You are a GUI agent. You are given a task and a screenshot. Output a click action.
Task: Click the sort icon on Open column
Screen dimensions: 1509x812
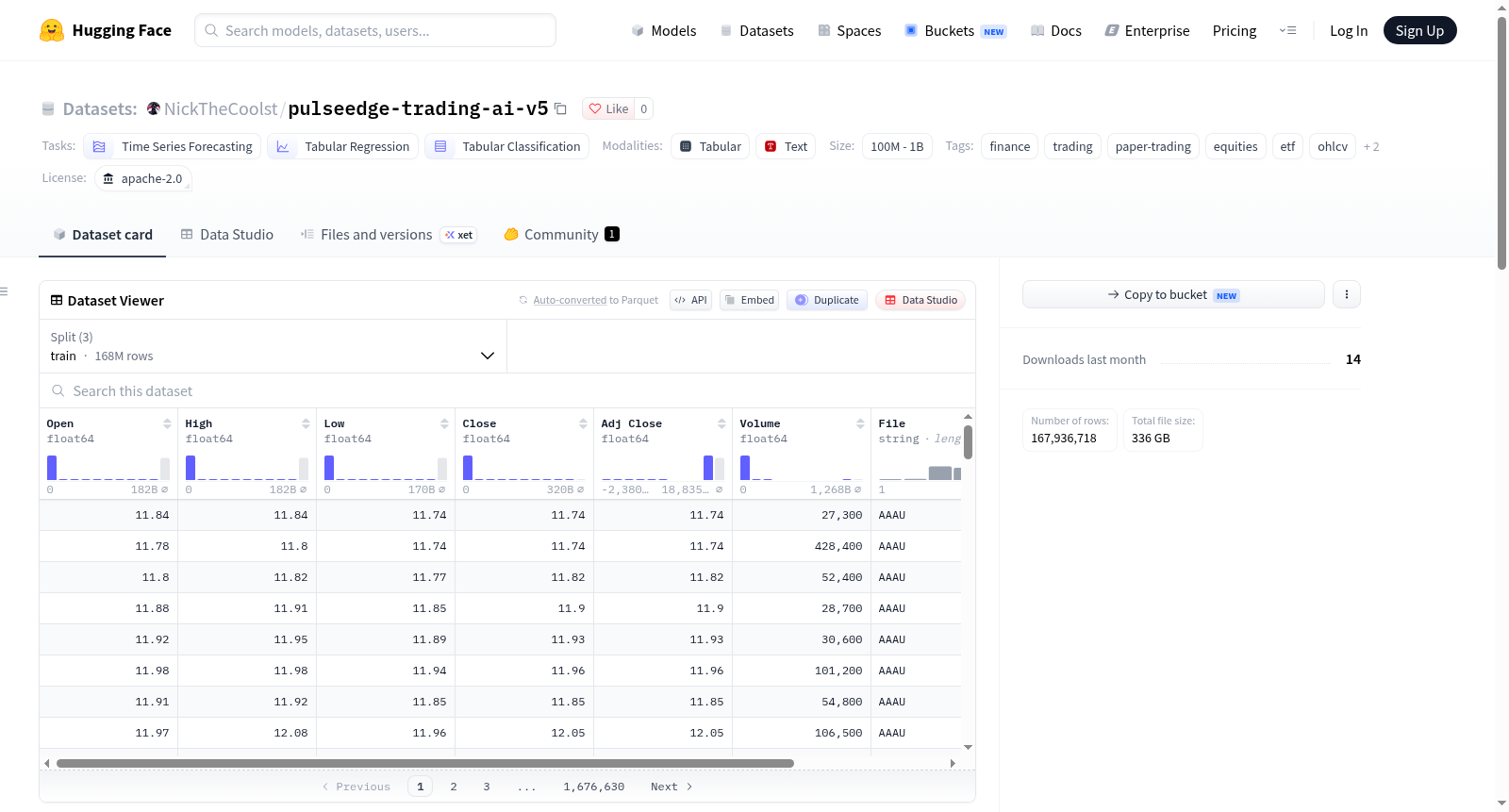click(167, 423)
